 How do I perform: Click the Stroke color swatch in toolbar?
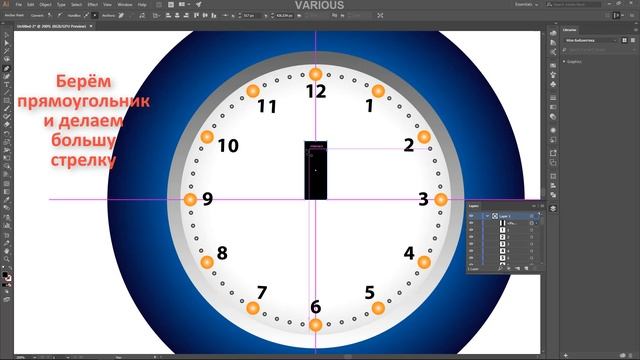(9, 278)
